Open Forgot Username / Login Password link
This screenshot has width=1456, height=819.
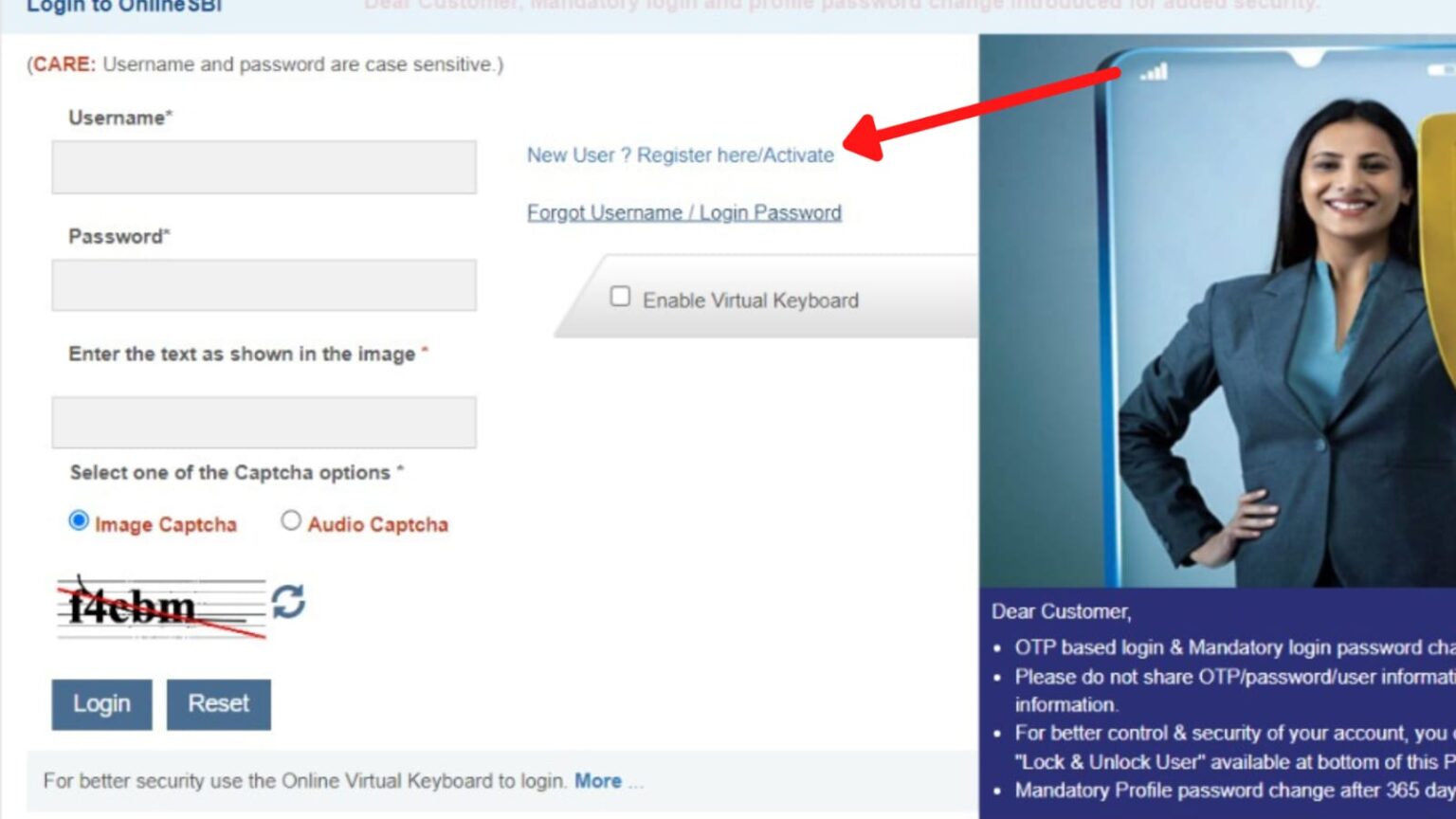683,213
